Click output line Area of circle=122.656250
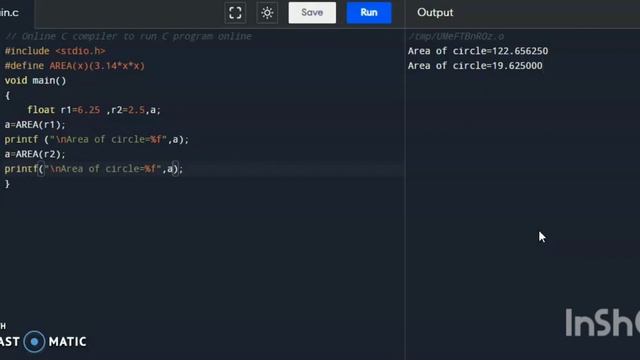 478,51
